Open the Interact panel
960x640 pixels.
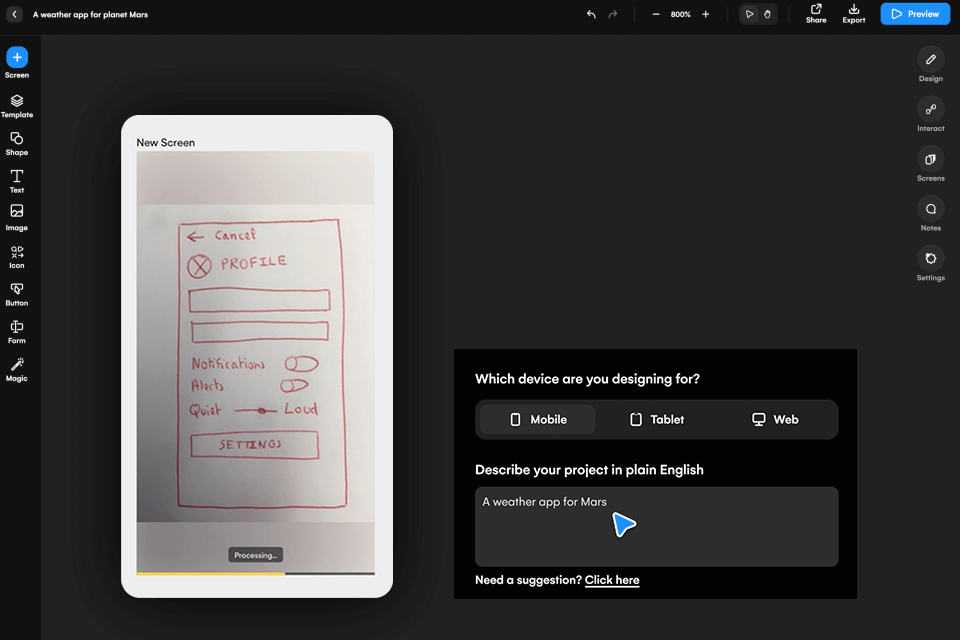pyautogui.click(x=930, y=114)
